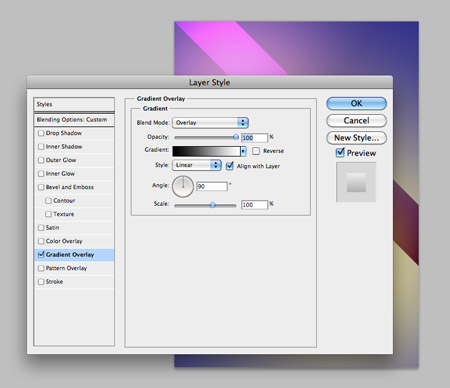Select the Texture label
450x388 pixels.
[x=64, y=214]
